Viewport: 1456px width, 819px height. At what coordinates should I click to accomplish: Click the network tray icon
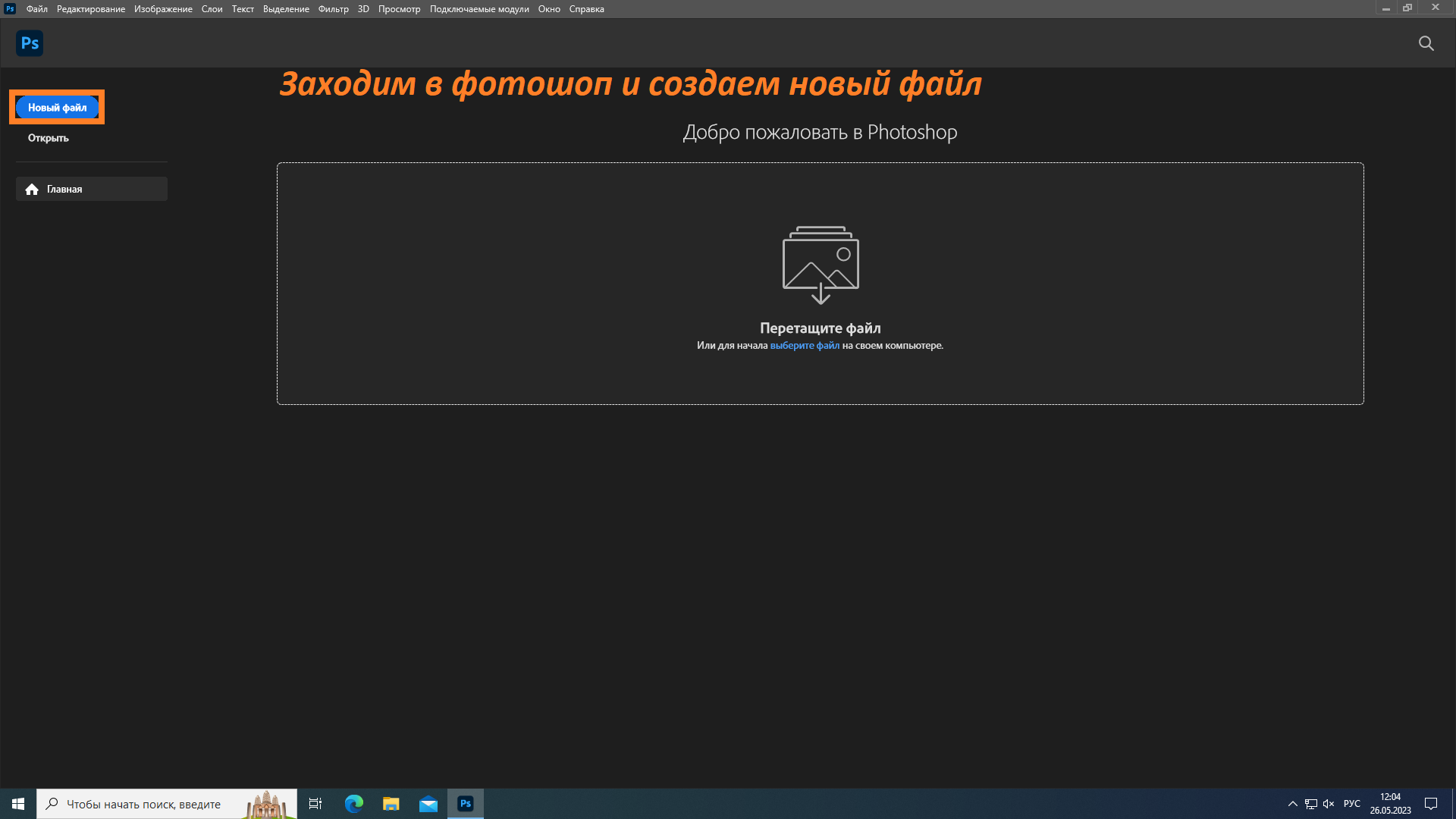[1310, 804]
